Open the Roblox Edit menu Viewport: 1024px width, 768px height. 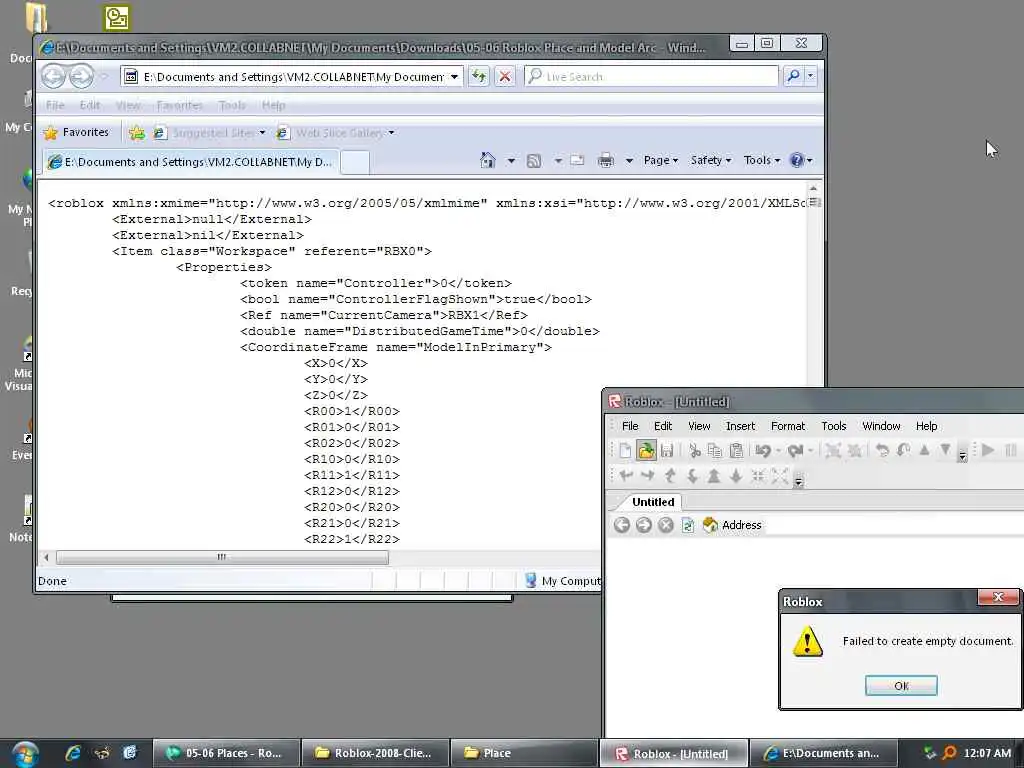pos(663,426)
